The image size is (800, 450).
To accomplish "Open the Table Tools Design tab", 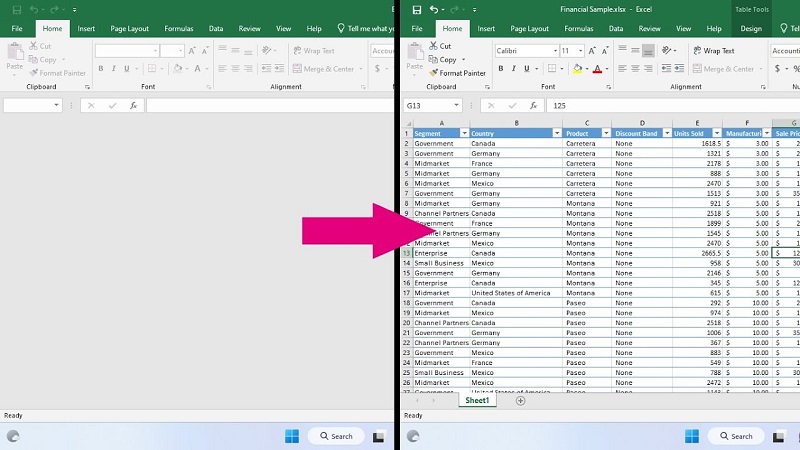I will click(x=751, y=29).
